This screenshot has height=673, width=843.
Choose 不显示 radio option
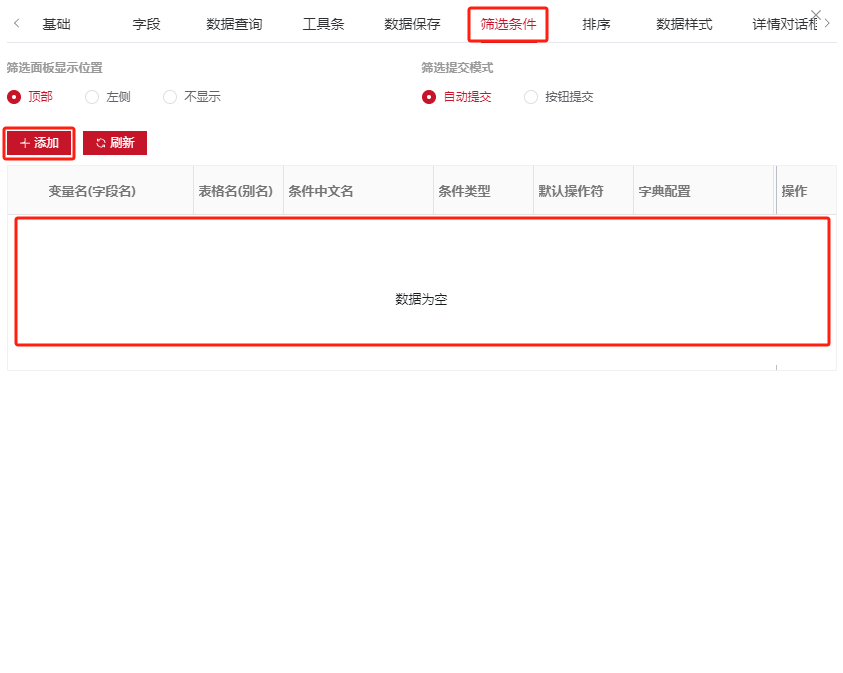coord(170,97)
